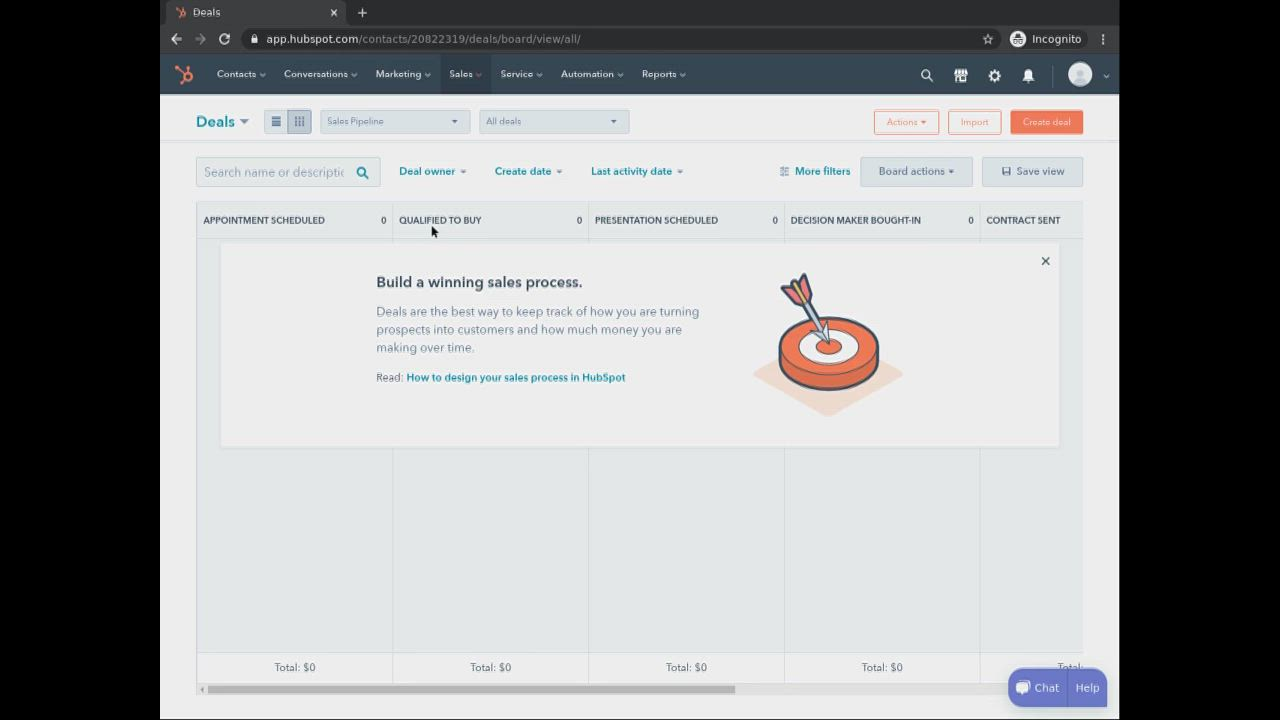Viewport: 1280px width, 720px height.
Task: Open the Help widget button
Action: (1087, 688)
